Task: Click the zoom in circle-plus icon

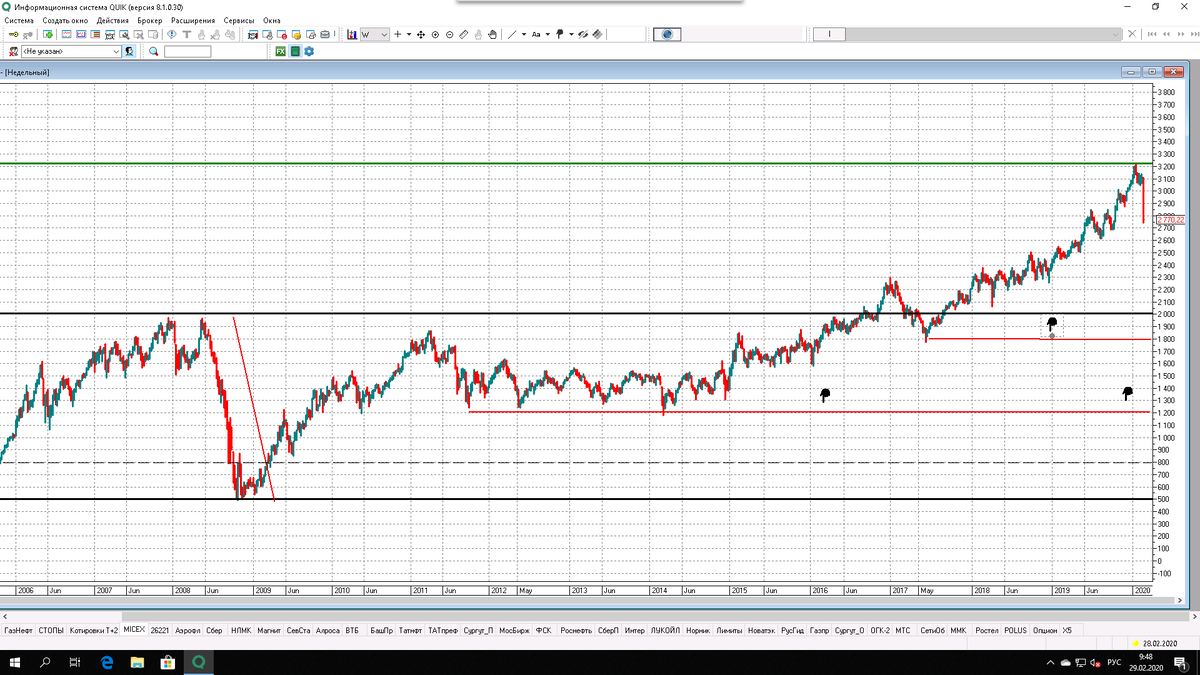Action: pyautogui.click(x=435, y=34)
